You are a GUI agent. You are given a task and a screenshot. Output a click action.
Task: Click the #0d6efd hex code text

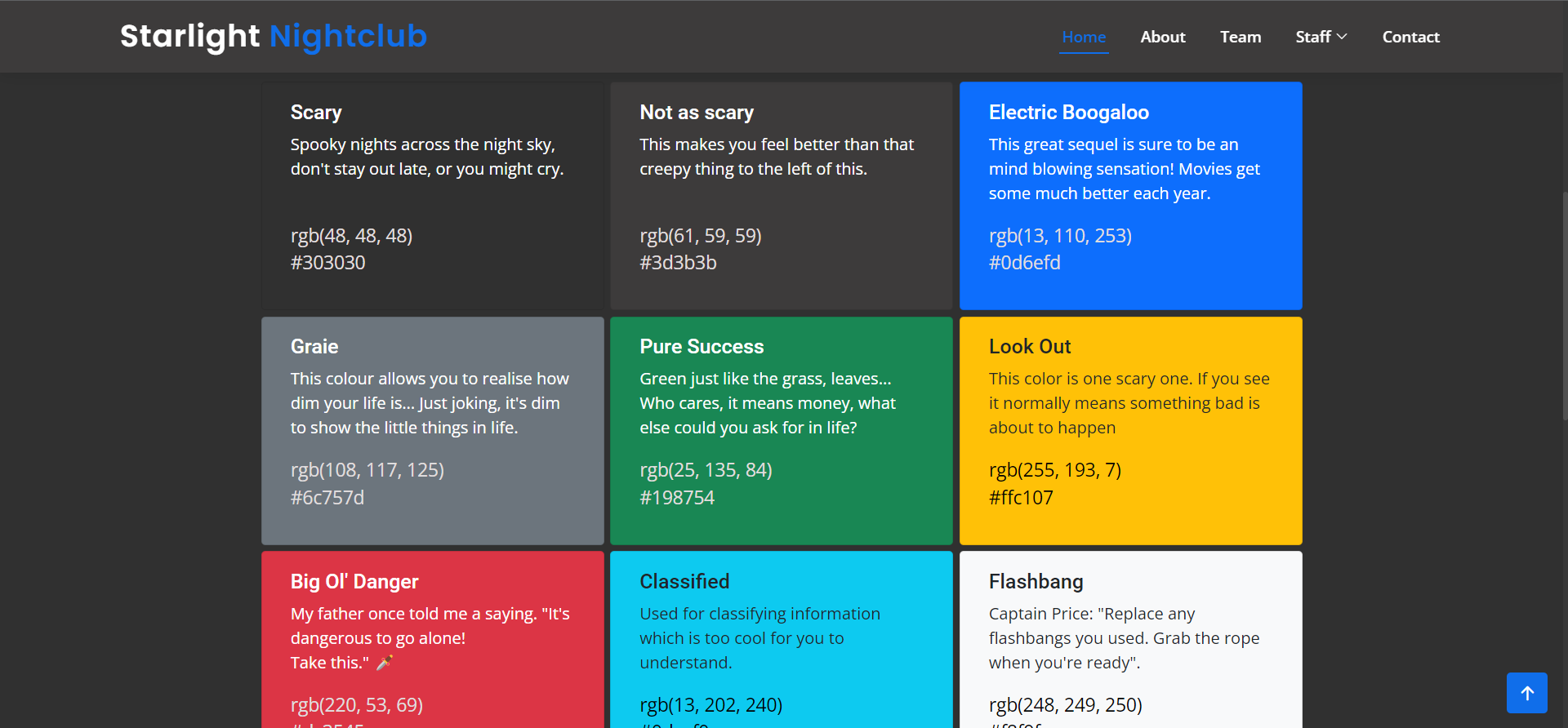1024,263
